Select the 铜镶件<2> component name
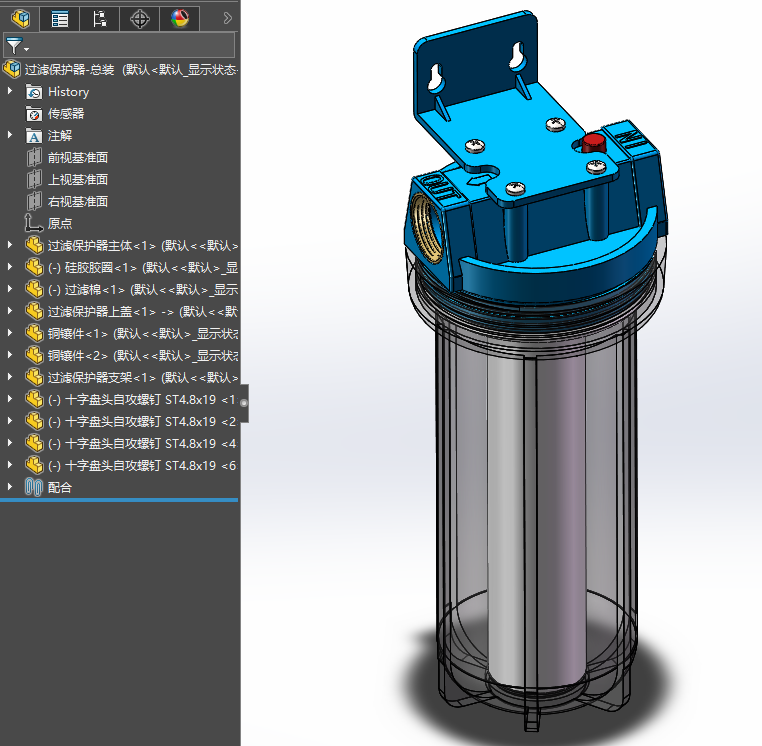 [x=78, y=356]
